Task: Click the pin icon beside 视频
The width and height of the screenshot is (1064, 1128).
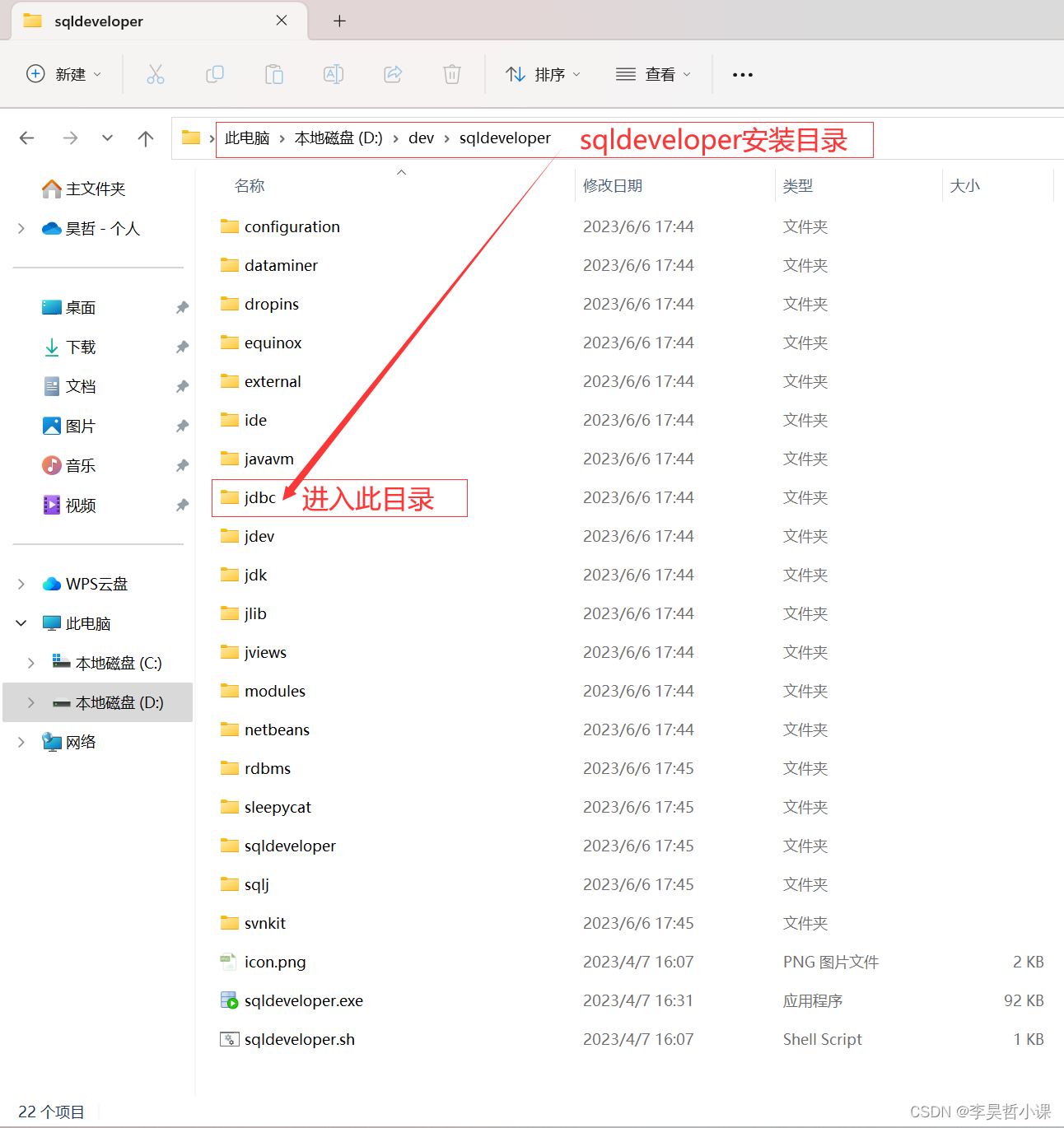Action: [x=182, y=506]
